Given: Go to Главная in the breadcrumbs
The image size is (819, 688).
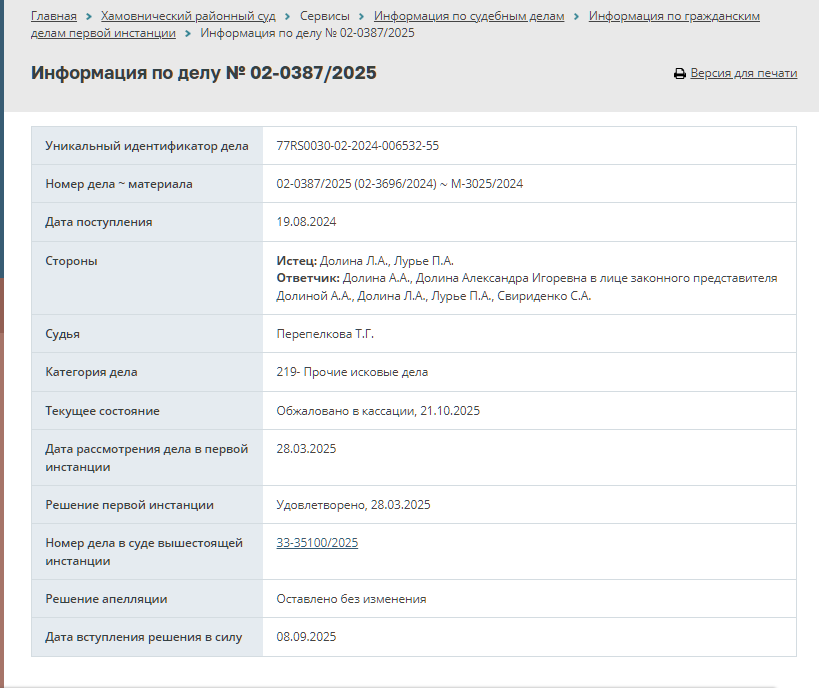Looking at the screenshot, I should coord(54,17).
